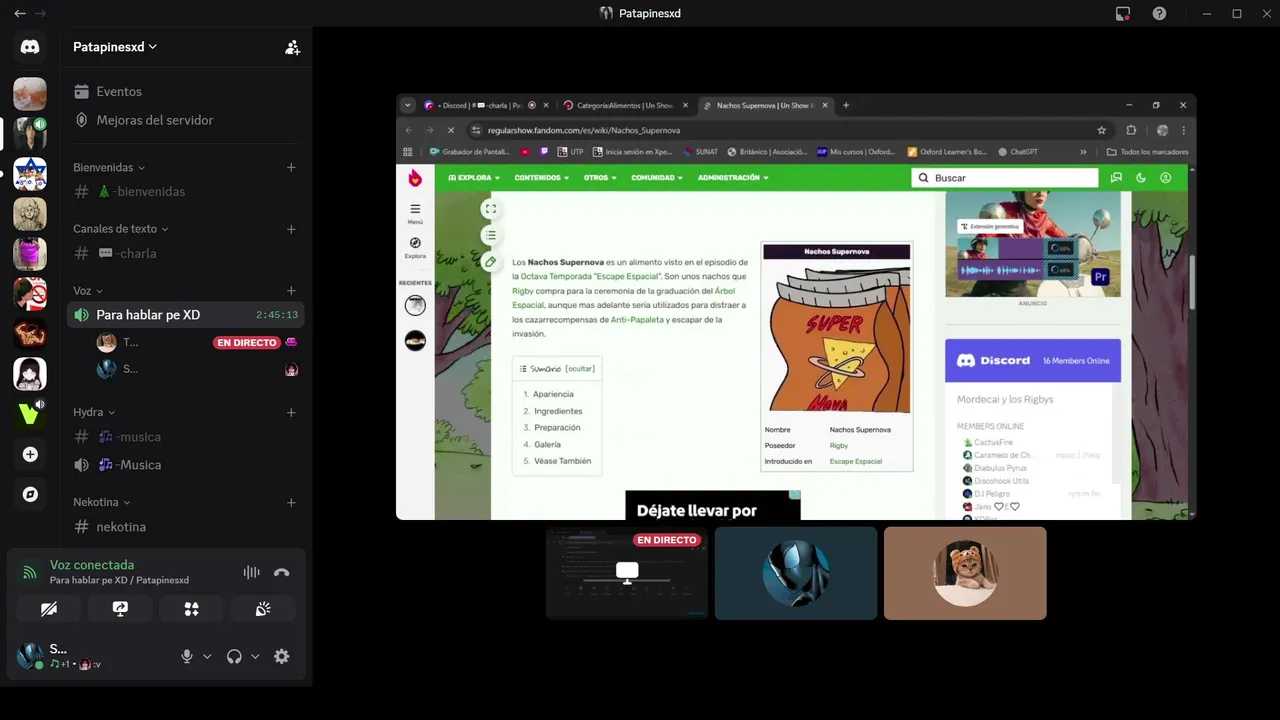The height and width of the screenshot is (720, 1280).
Task: Create channel in Canales de texto category
Action: (x=291, y=229)
